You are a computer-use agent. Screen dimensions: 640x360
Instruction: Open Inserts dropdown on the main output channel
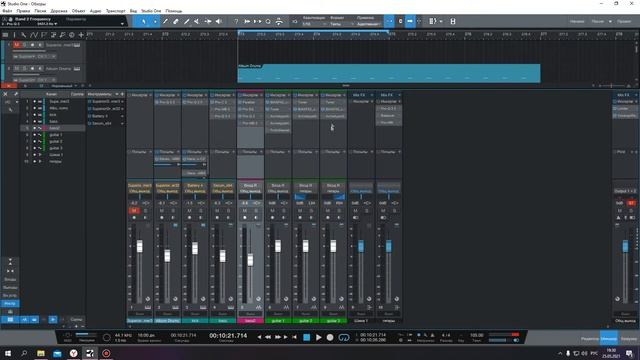point(636,102)
